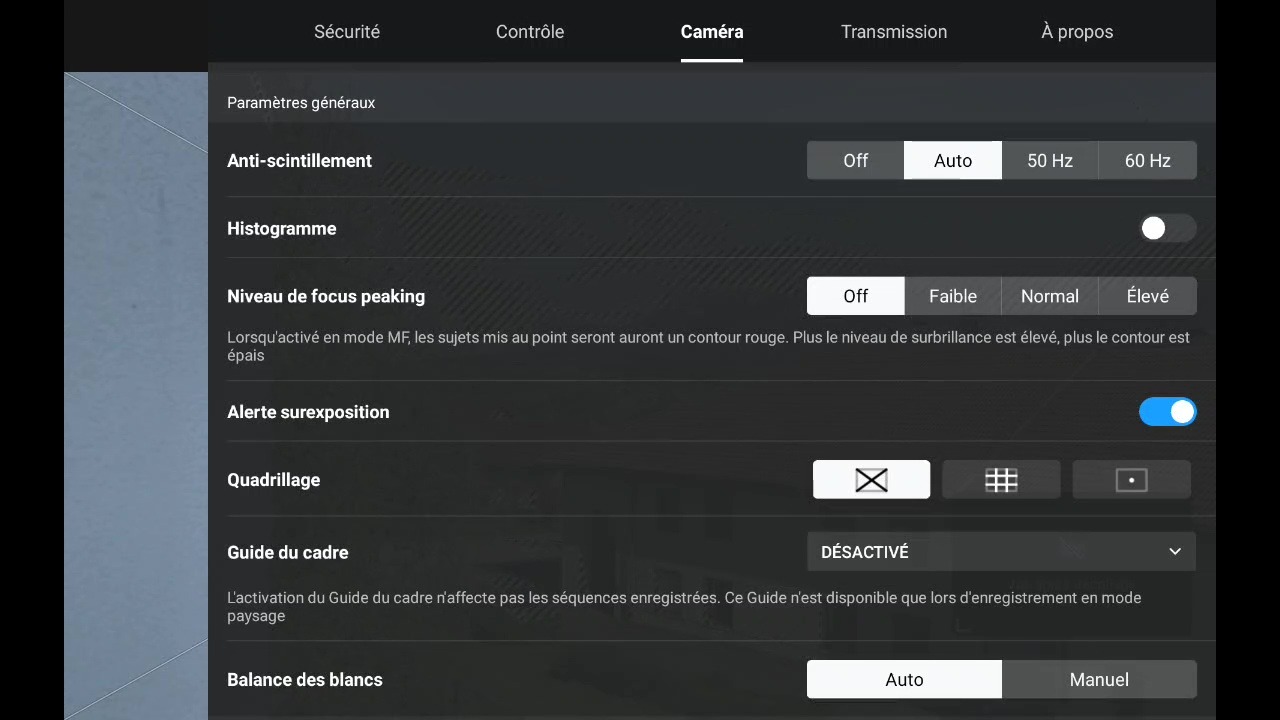
Task: Enable the Histogramme switch
Action: coord(1167,229)
